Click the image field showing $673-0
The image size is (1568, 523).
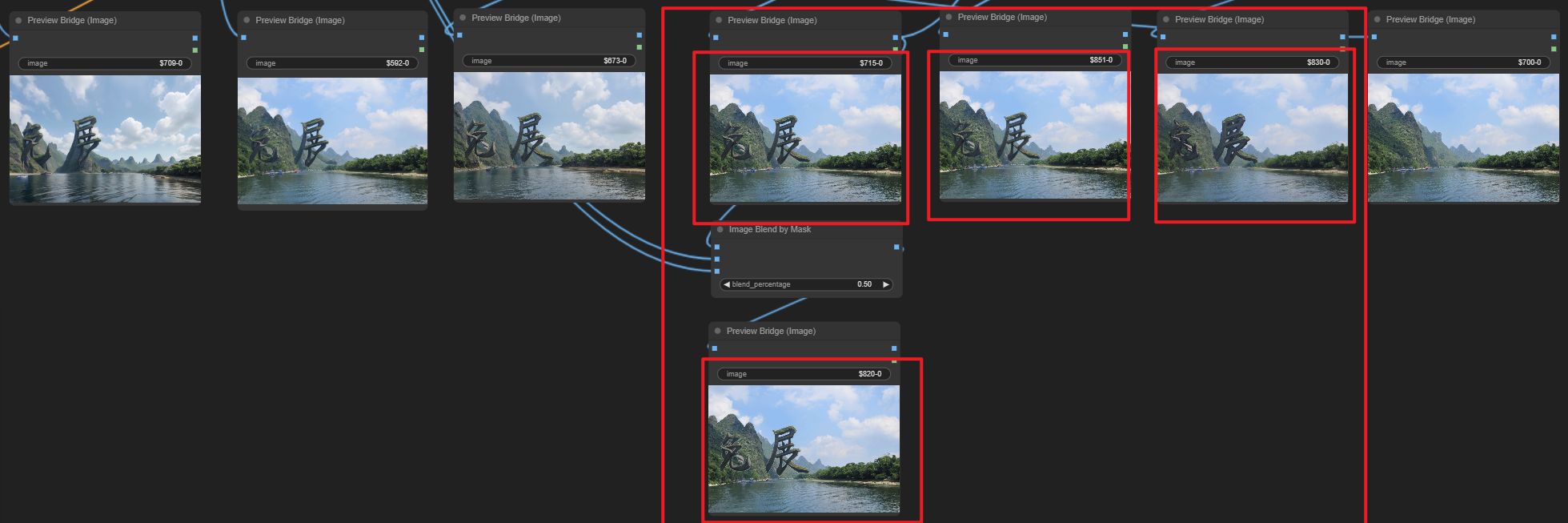(549, 61)
